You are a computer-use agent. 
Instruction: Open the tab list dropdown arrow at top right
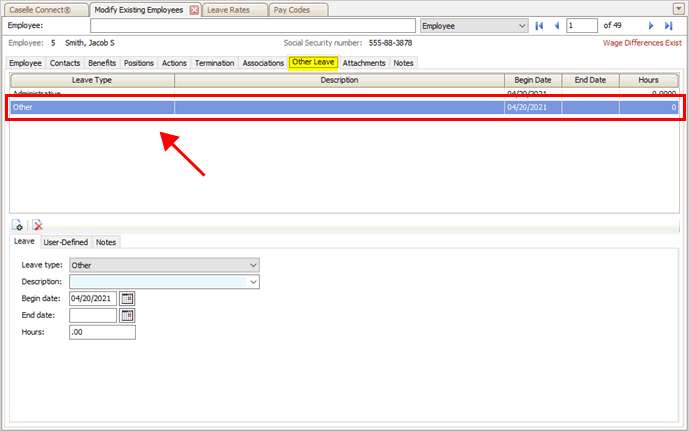[x=679, y=9]
